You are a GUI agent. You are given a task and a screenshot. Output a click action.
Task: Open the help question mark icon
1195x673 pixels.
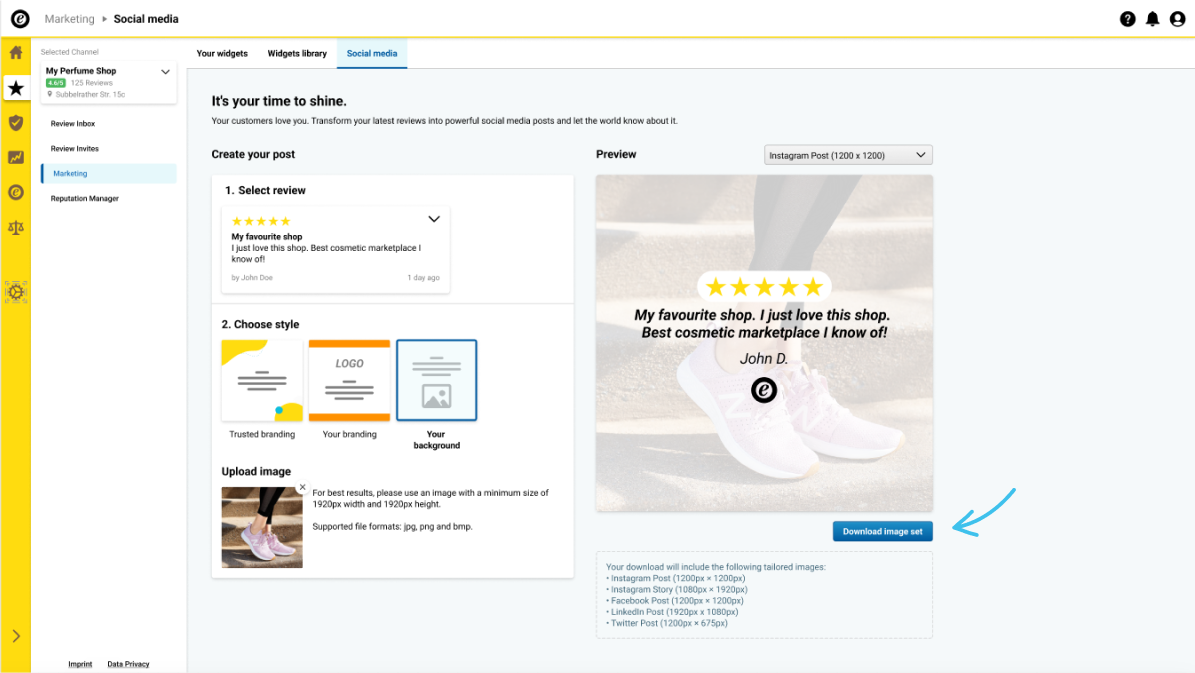pos(1127,19)
